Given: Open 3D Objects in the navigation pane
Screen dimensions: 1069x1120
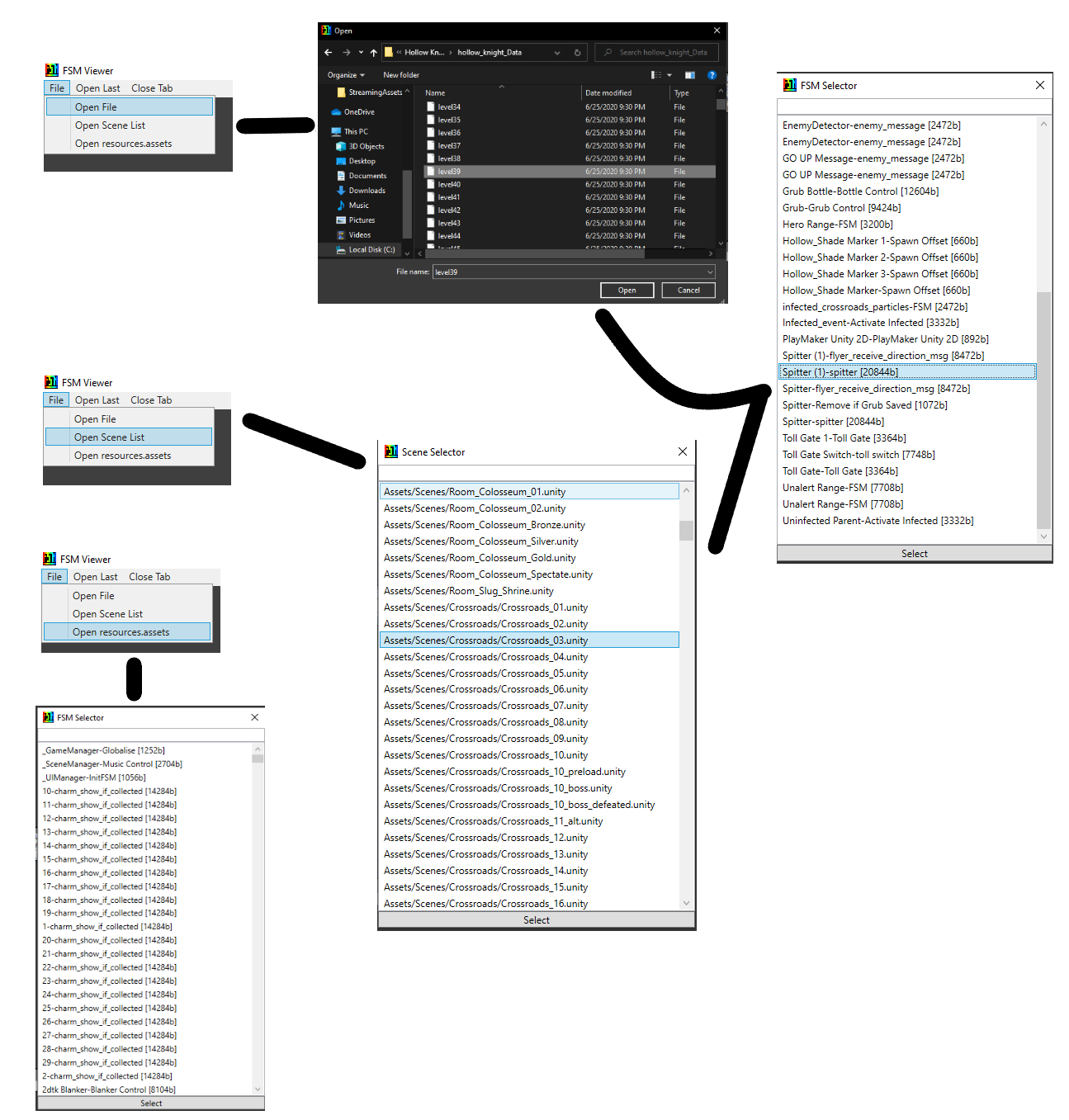Looking at the screenshot, I should [x=360, y=146].
